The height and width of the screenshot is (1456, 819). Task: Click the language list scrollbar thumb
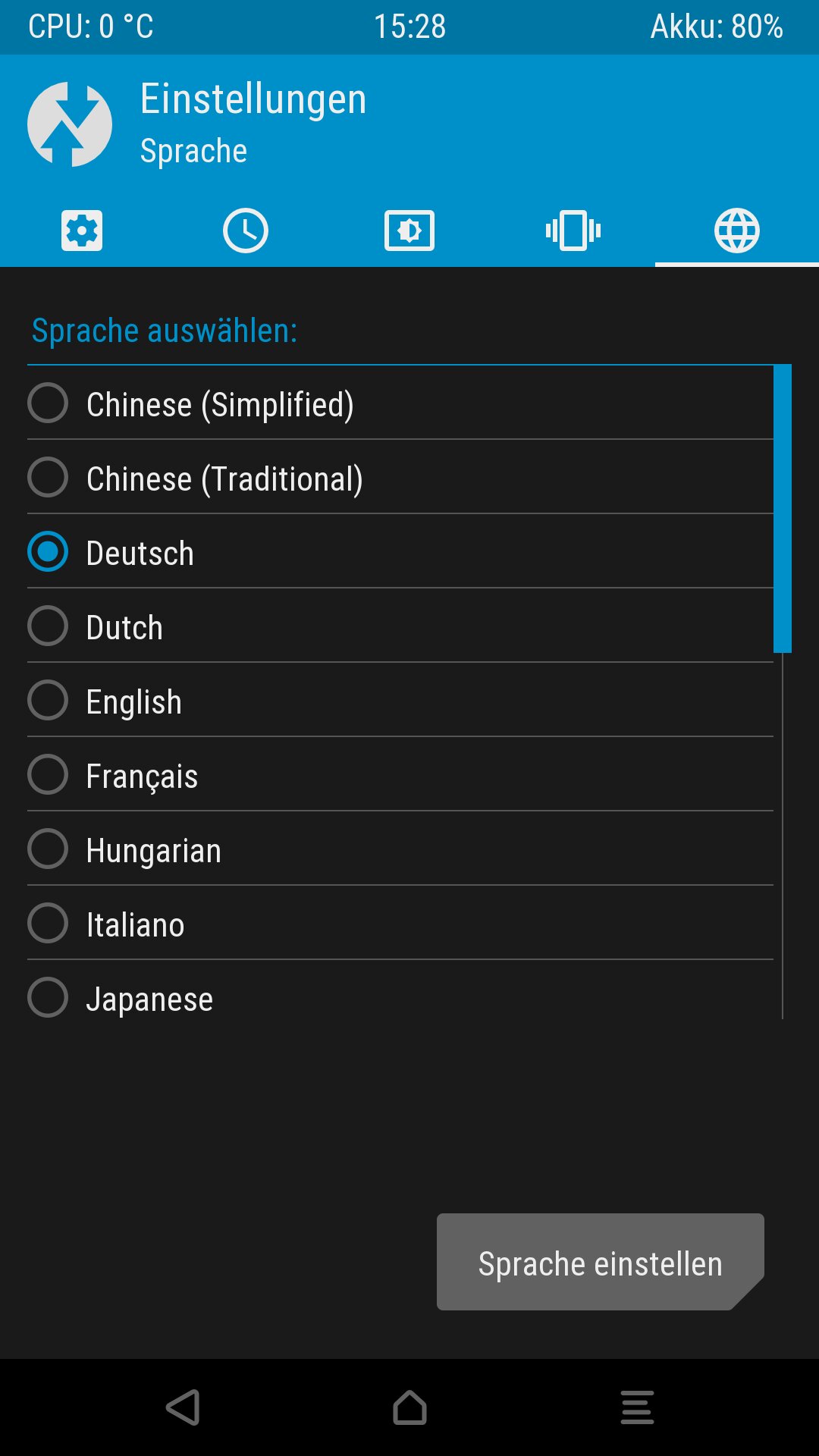783,508
